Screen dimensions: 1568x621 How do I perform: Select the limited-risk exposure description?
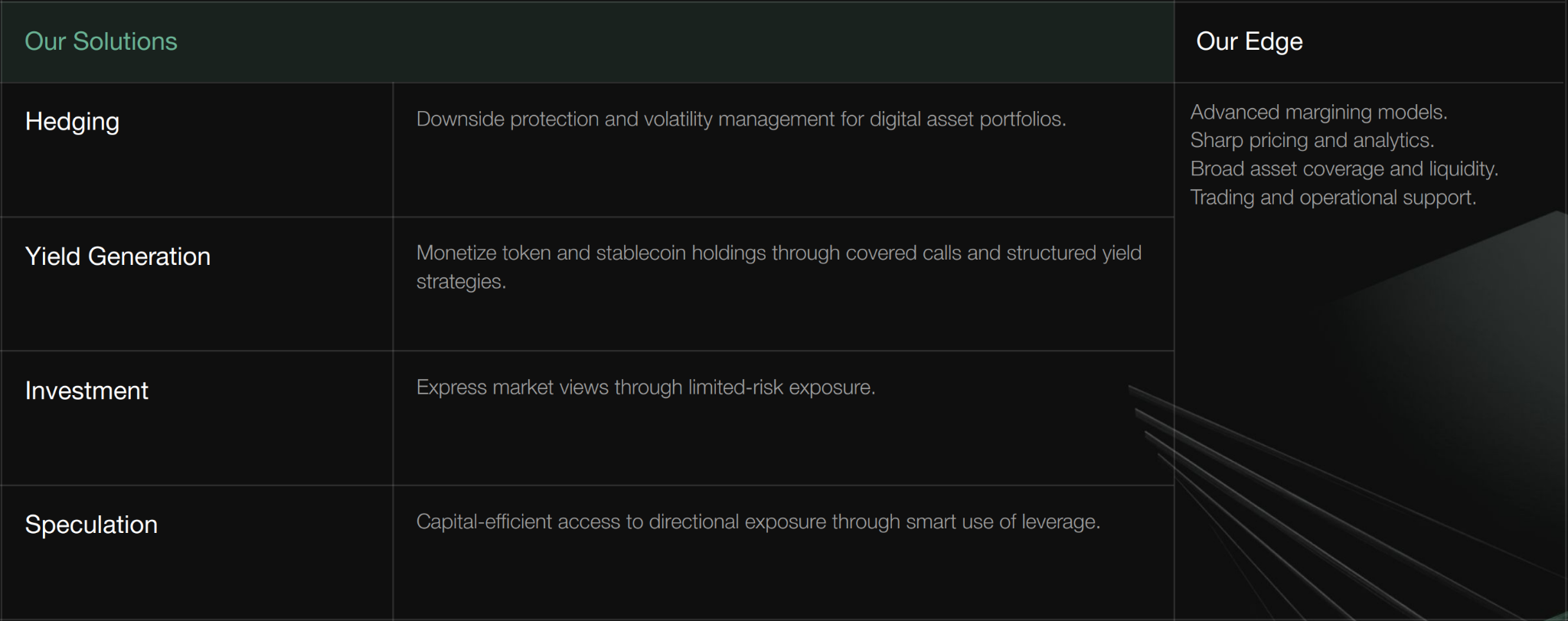[645, 387]
